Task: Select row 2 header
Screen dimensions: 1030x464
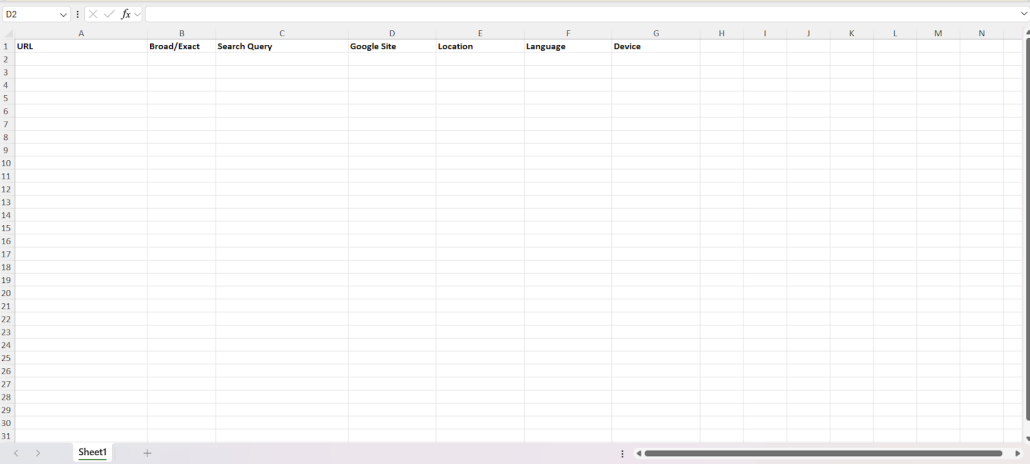Action: (x=7, y=59)
